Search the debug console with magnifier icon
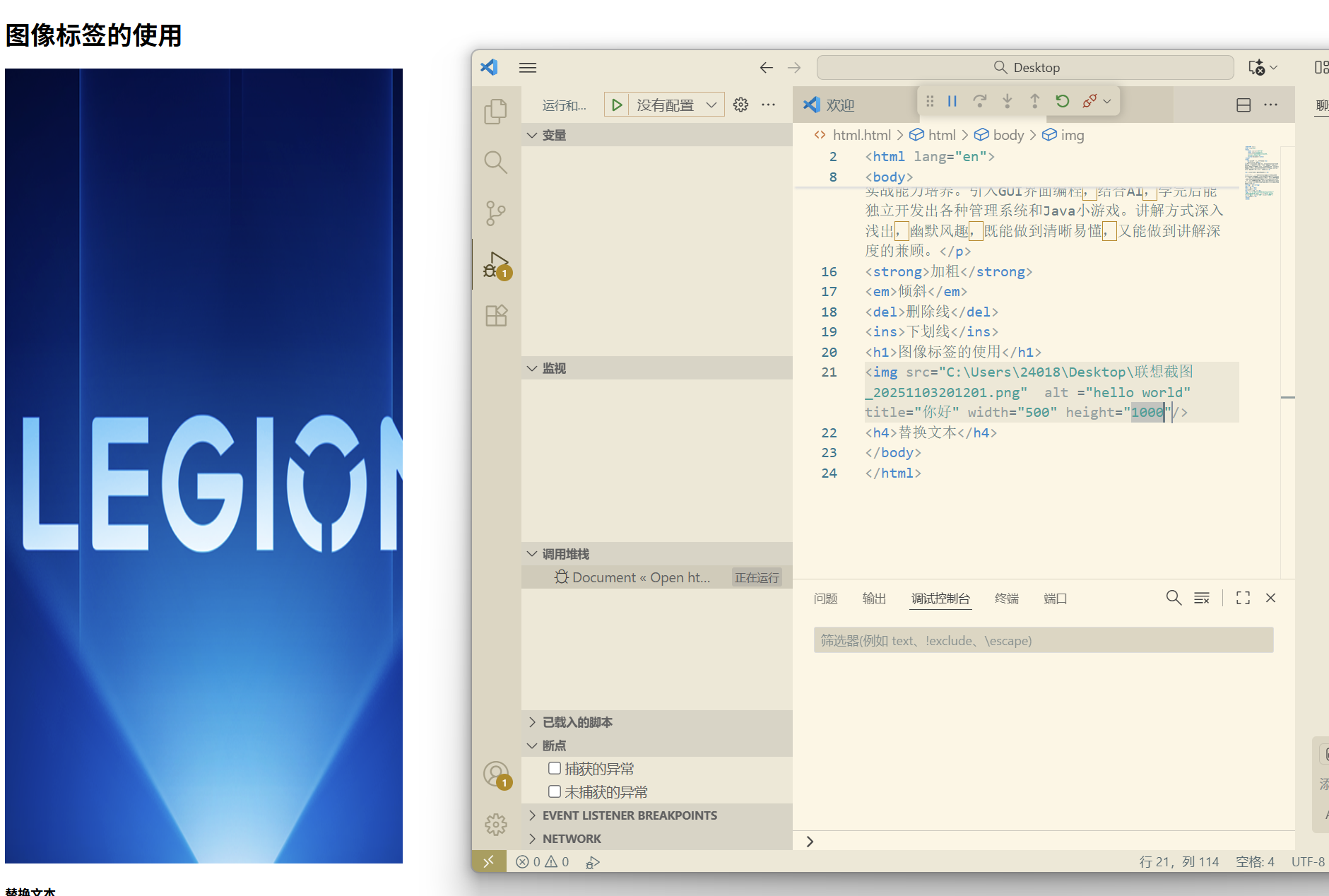This screenshot has width=1329, height=896. (1174, 598)
